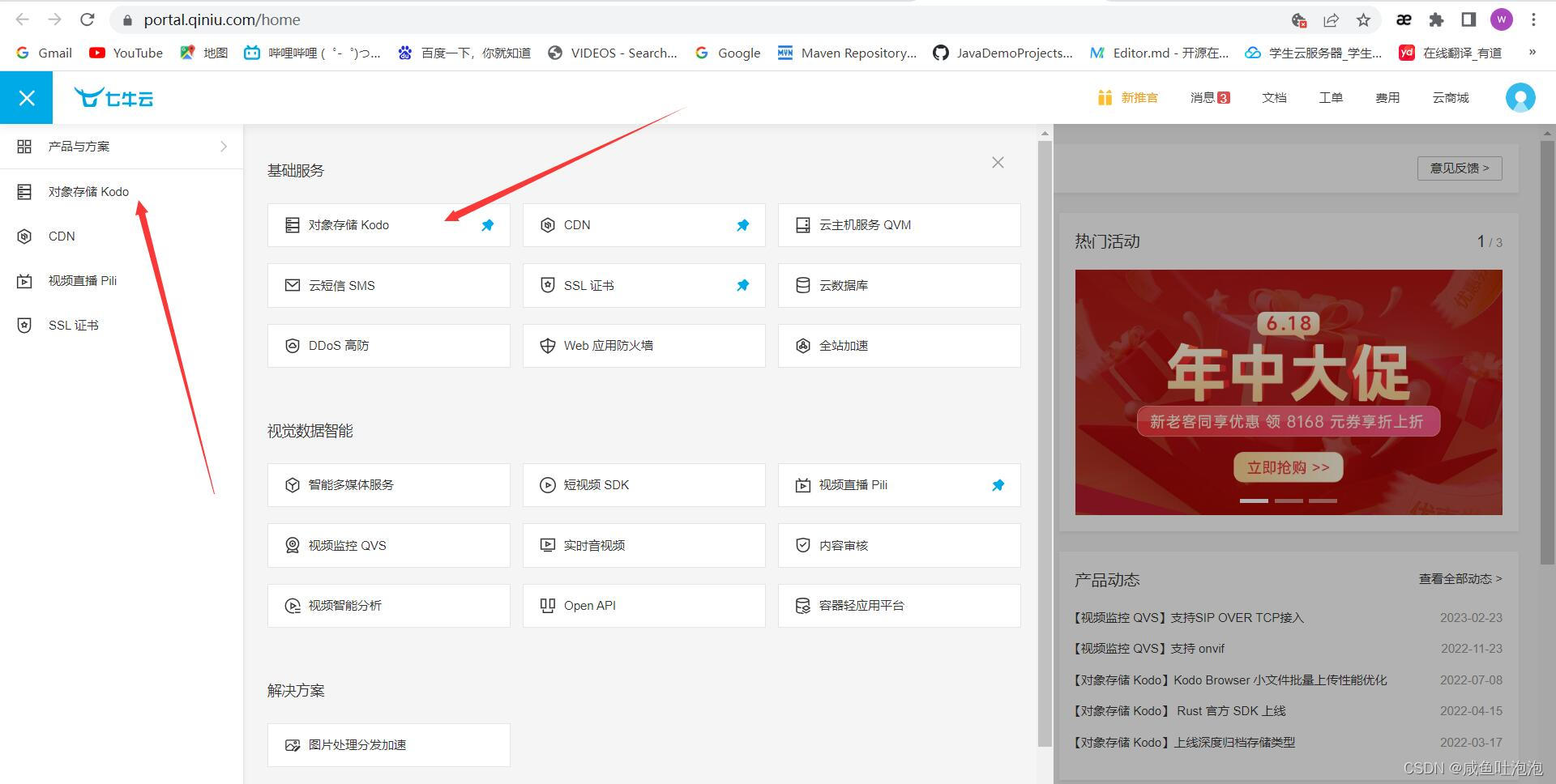This screenshot has height=784, width=1556.
Task: Click the page's right vertical scrollbar
Action: click(x=1548, y=352)
